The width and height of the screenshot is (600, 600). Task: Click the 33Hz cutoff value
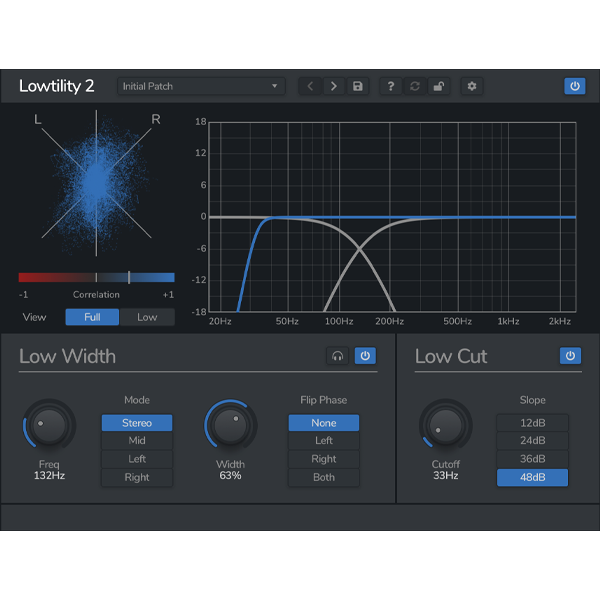446,476
